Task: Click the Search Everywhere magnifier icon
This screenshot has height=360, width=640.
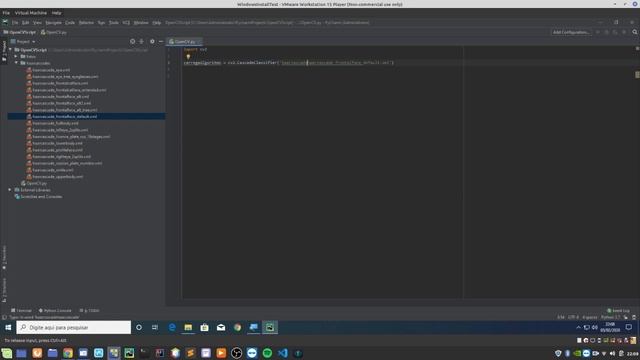Action: coord(635,32)
